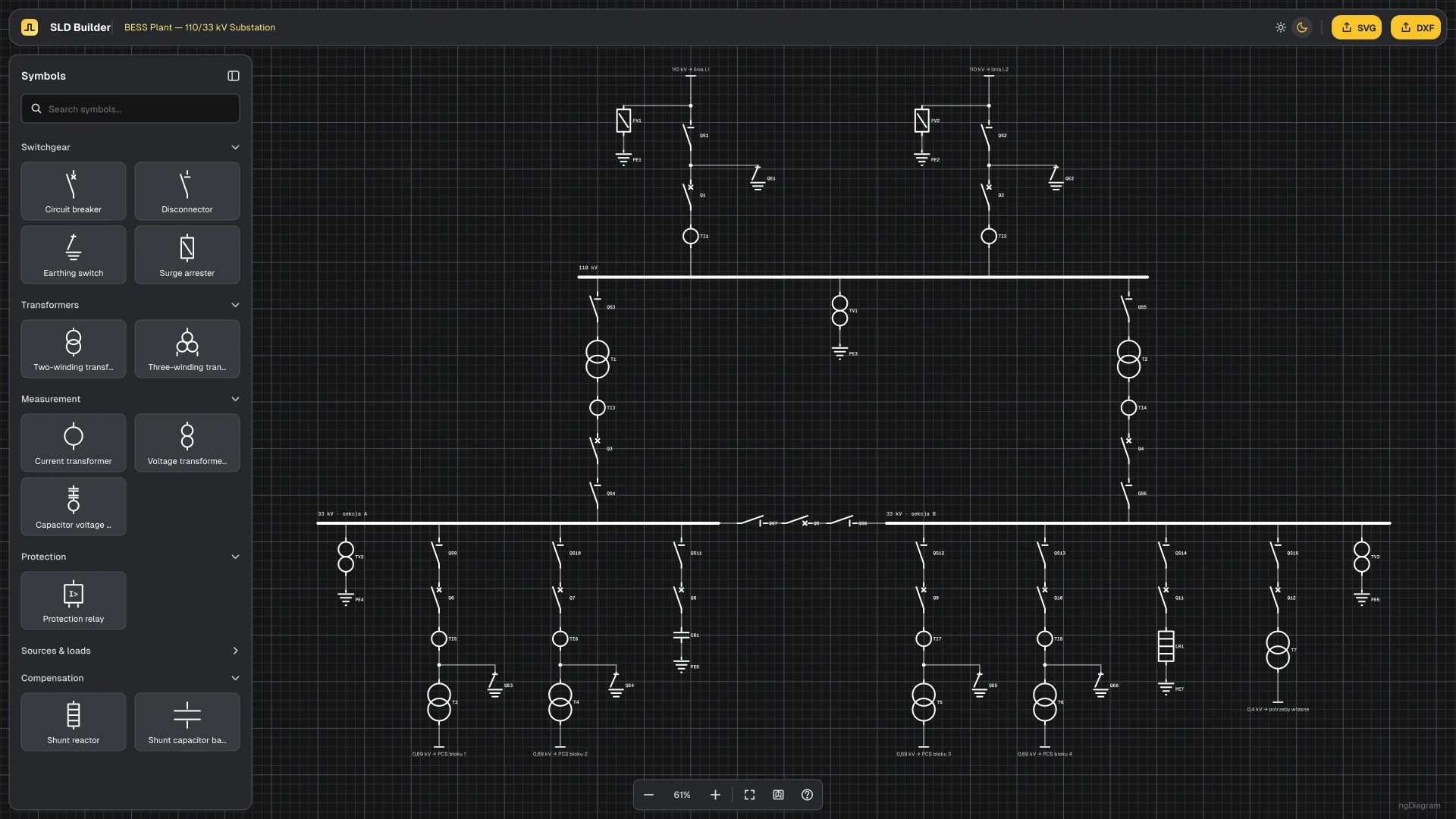The image size is (1456, 819).
Task: Collapse the Symbols side panel
Action: tap(234, 76)
